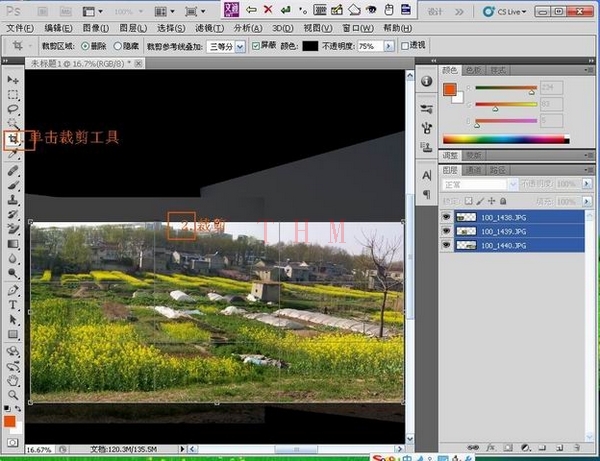Open the Arrange Documents dropdown
Image resolution: width=600 pixels, height=461 pixels.
point(165,12)
